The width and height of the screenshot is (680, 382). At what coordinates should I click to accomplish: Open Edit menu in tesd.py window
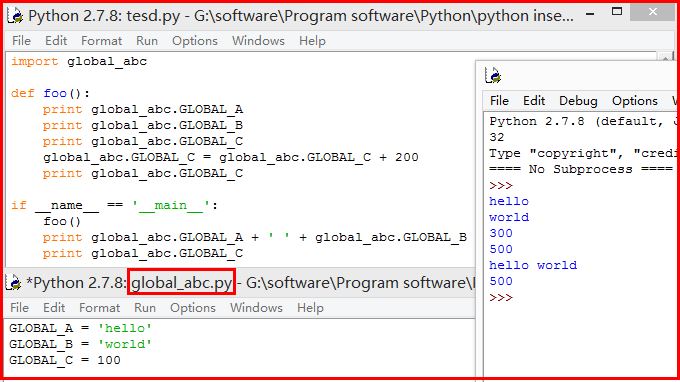pos(56,41)
